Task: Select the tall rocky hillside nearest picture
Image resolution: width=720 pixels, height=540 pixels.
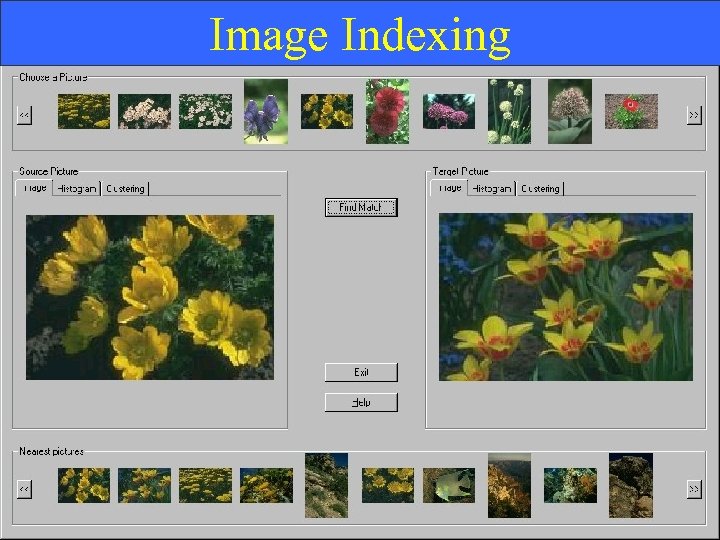Action: point(326,485)
